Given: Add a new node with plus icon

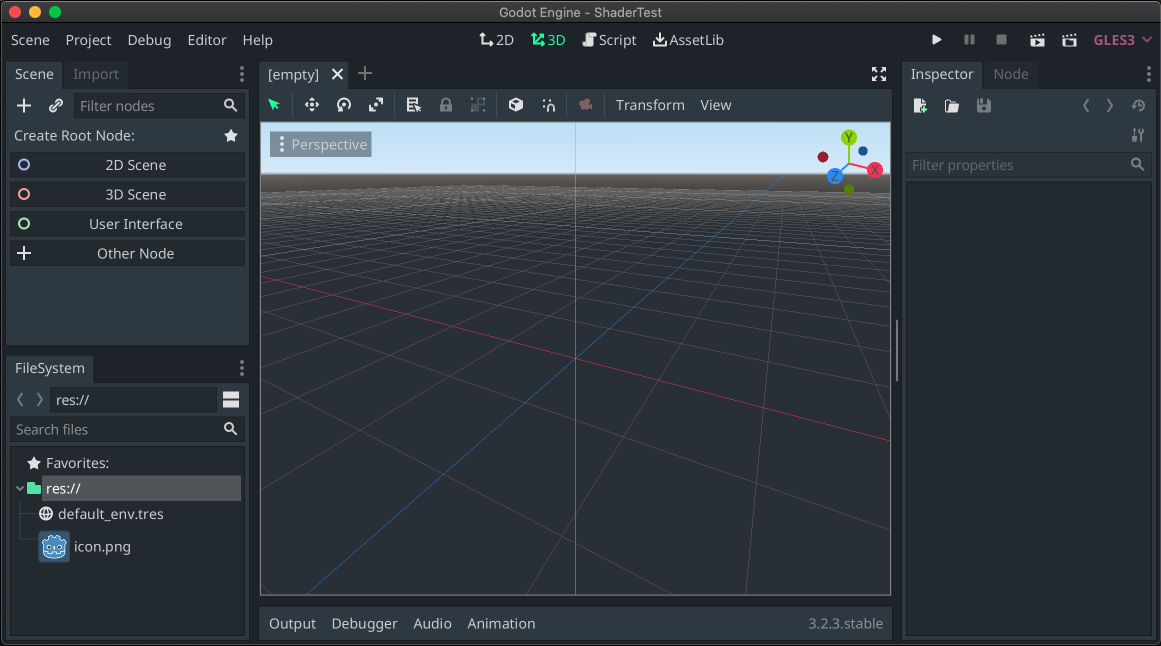Looking at the screenshot, I should point(24,106).
